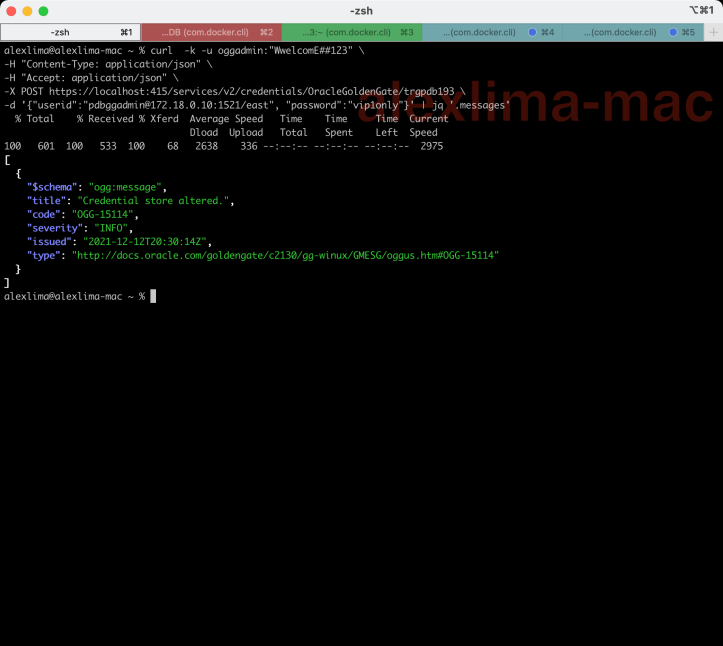Click the docs.oracle.com OGG-15114 URL
This screenshot has height=646, width=723.
pos(285,255)
